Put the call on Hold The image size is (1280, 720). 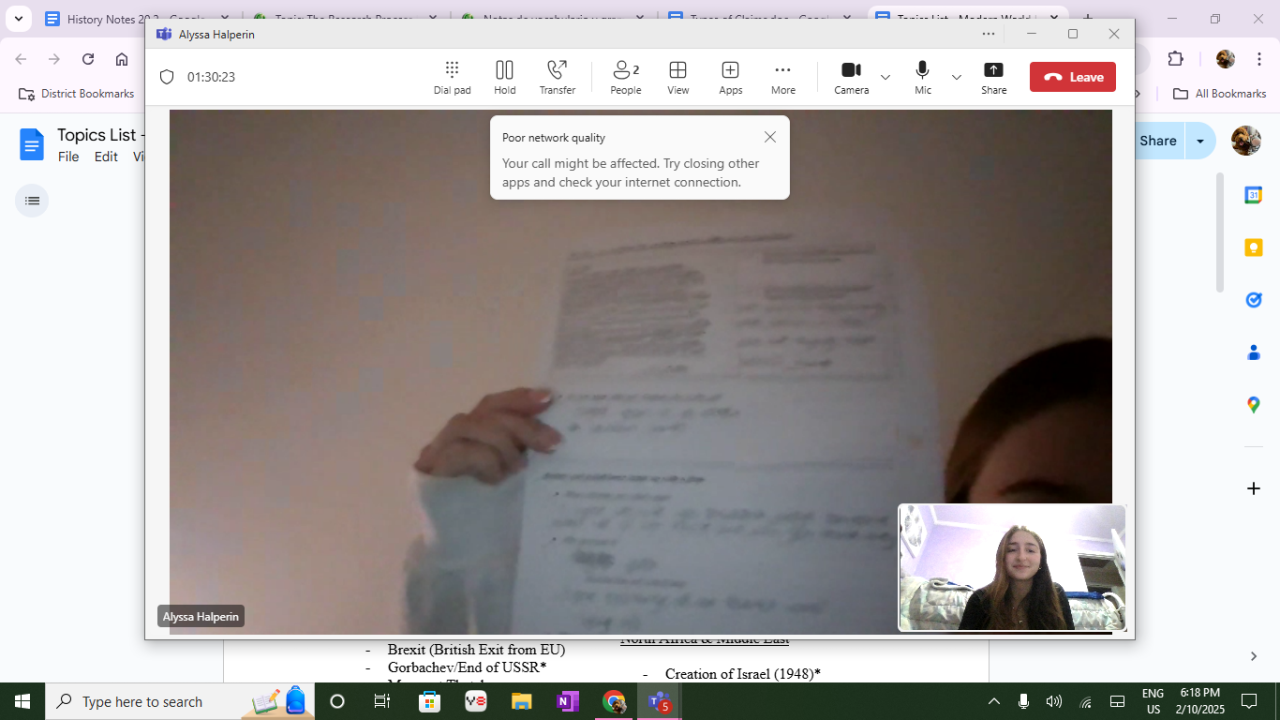505,77
